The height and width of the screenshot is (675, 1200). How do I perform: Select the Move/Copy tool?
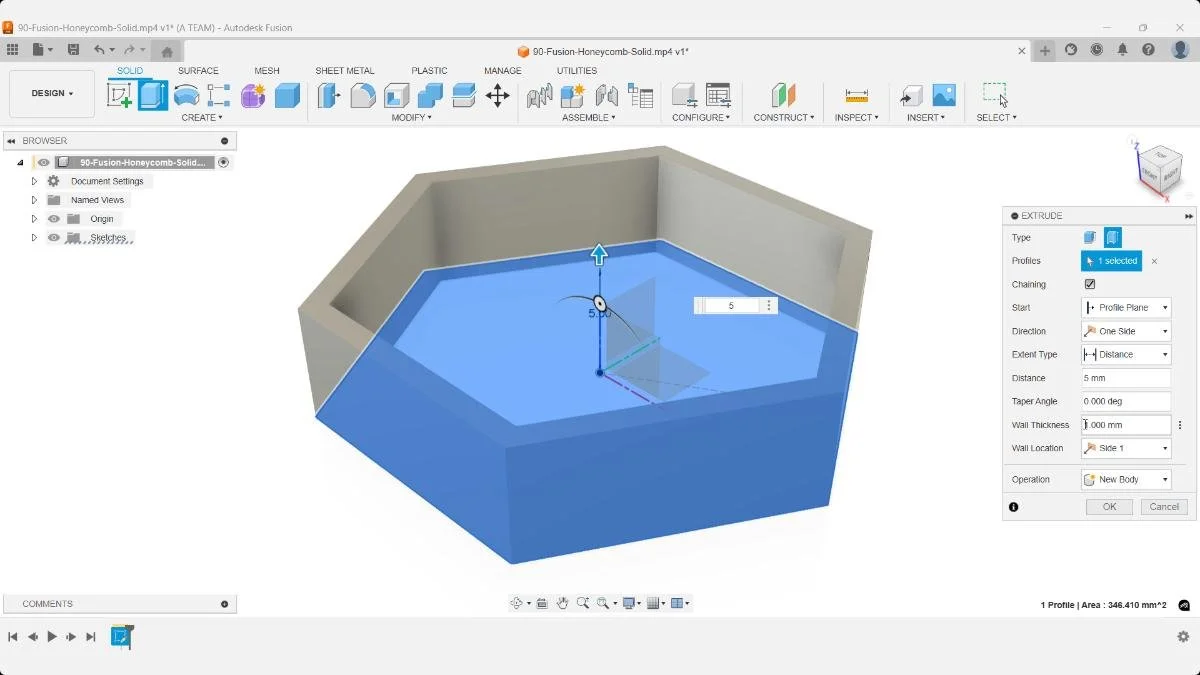[x=497, y=95]
